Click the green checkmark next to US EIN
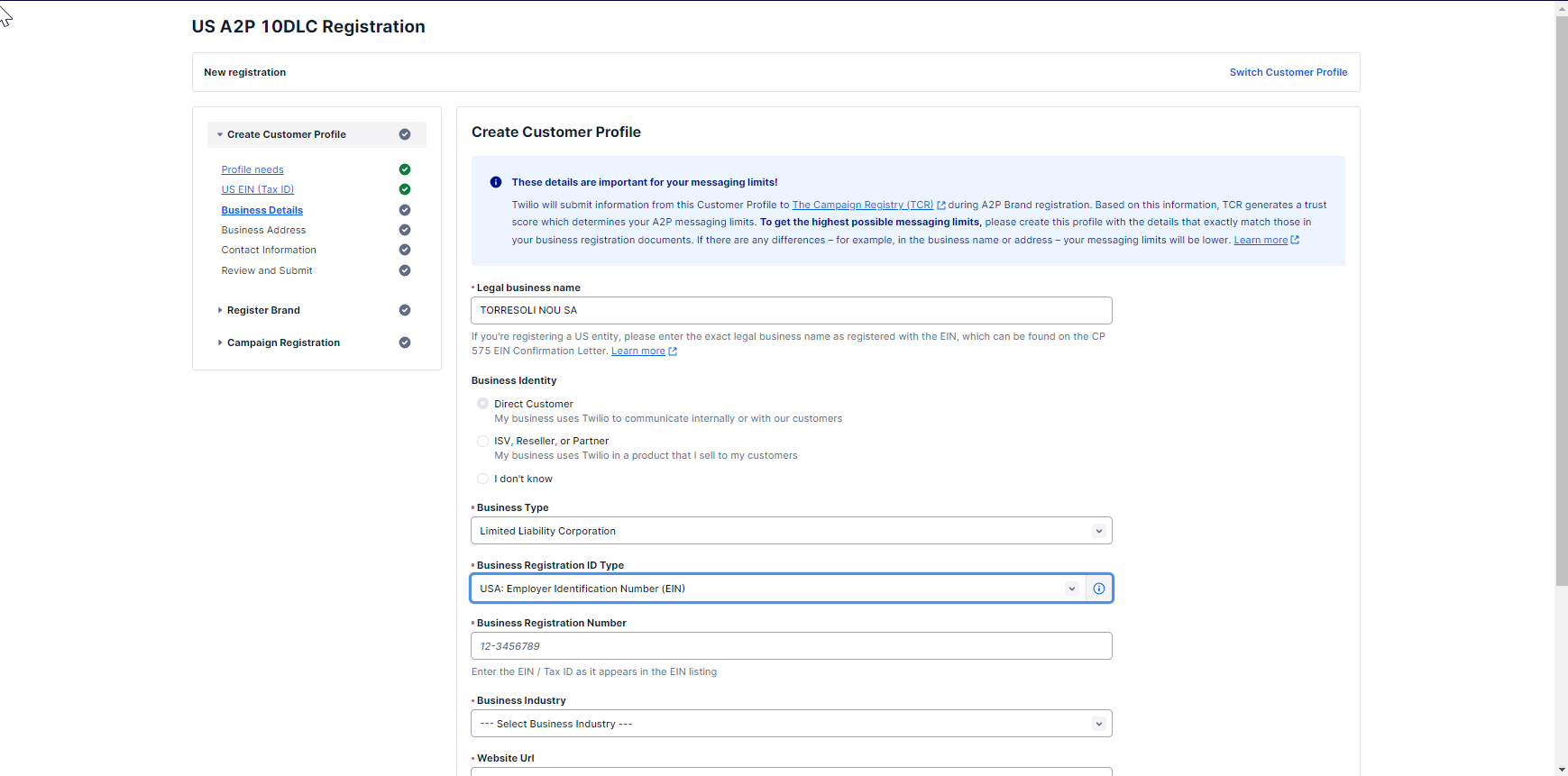This screenshot has height=776, width=1568. (405, 189)
